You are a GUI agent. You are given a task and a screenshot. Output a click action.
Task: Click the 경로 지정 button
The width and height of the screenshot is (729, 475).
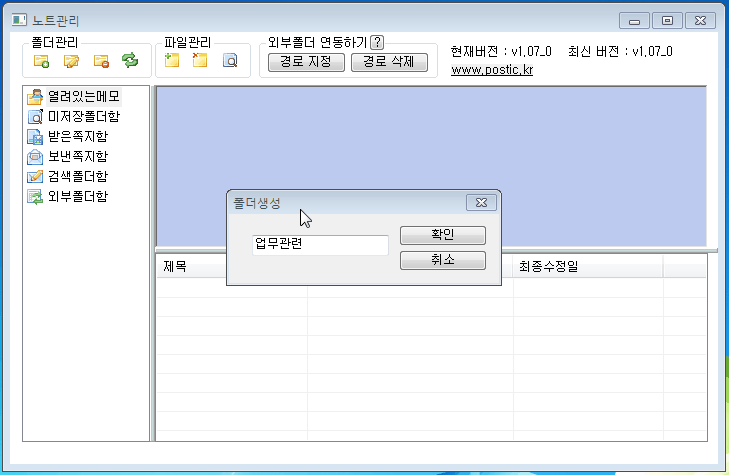(x=306, y=62)
